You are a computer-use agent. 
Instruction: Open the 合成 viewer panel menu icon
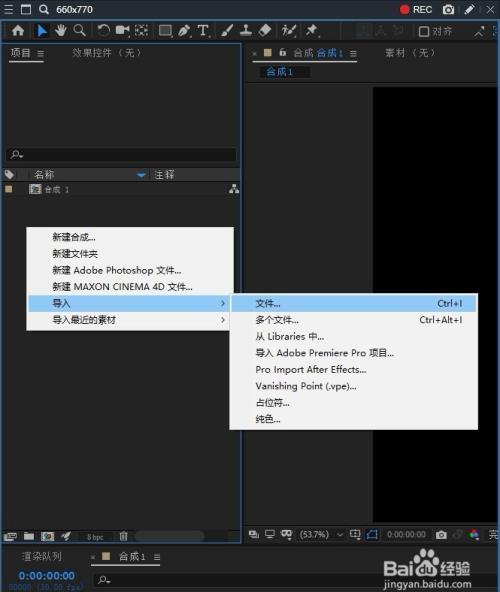pyautogui.click(x=353, y=54)
